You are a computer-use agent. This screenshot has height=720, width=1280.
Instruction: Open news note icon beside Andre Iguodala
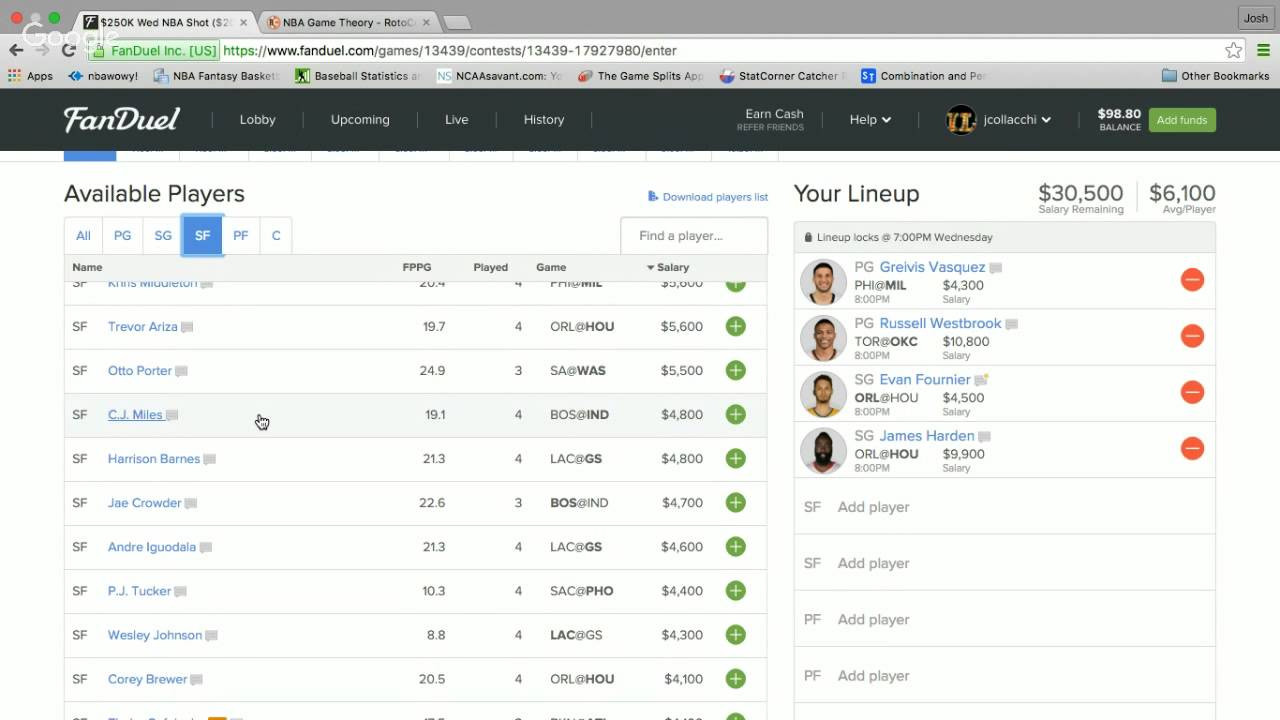tap(205, 547)
